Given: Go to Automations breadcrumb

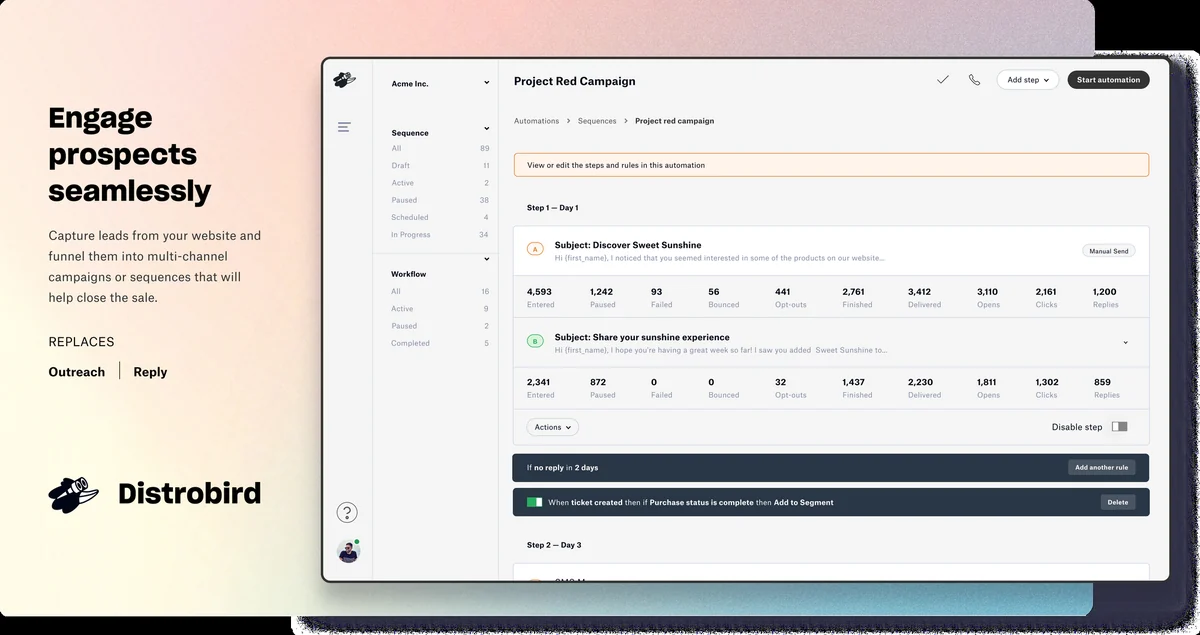Looking at the screenshot, I should 536,121.
